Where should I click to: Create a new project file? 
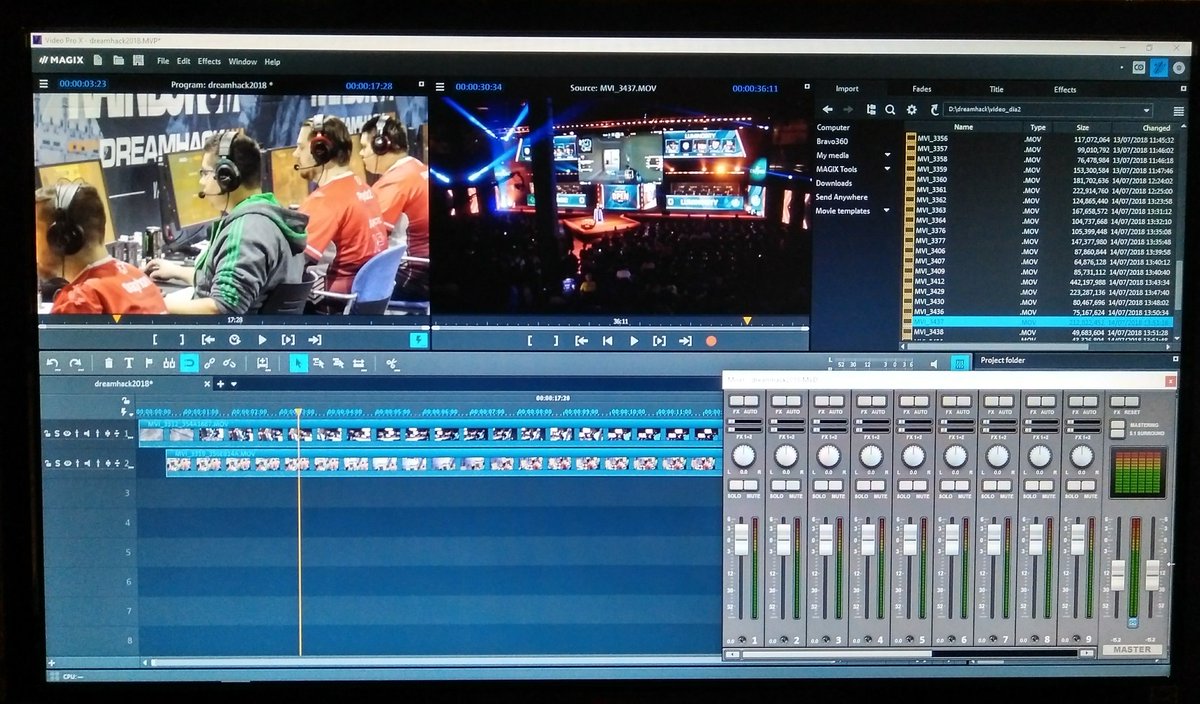coord(100,61)
